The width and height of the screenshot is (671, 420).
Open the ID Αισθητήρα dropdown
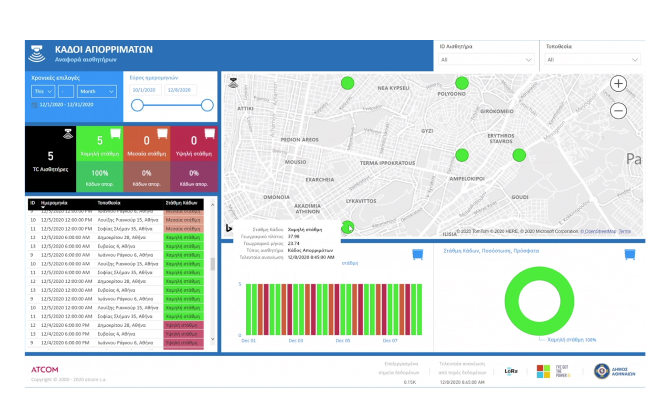pyautogui.click(x=486, y=60)
